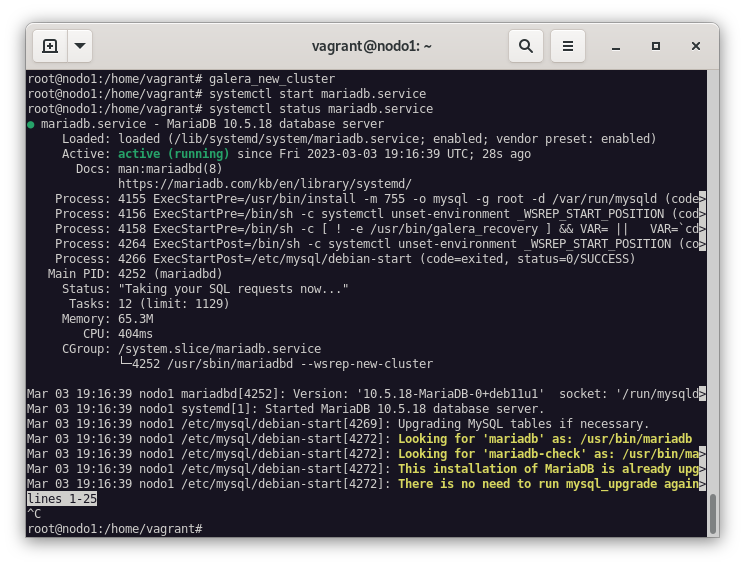The width and height of the screenshot is (745, 566).
Task: Click truncation arrow at end of Process 4155 line
Action: tap(702, 199)
